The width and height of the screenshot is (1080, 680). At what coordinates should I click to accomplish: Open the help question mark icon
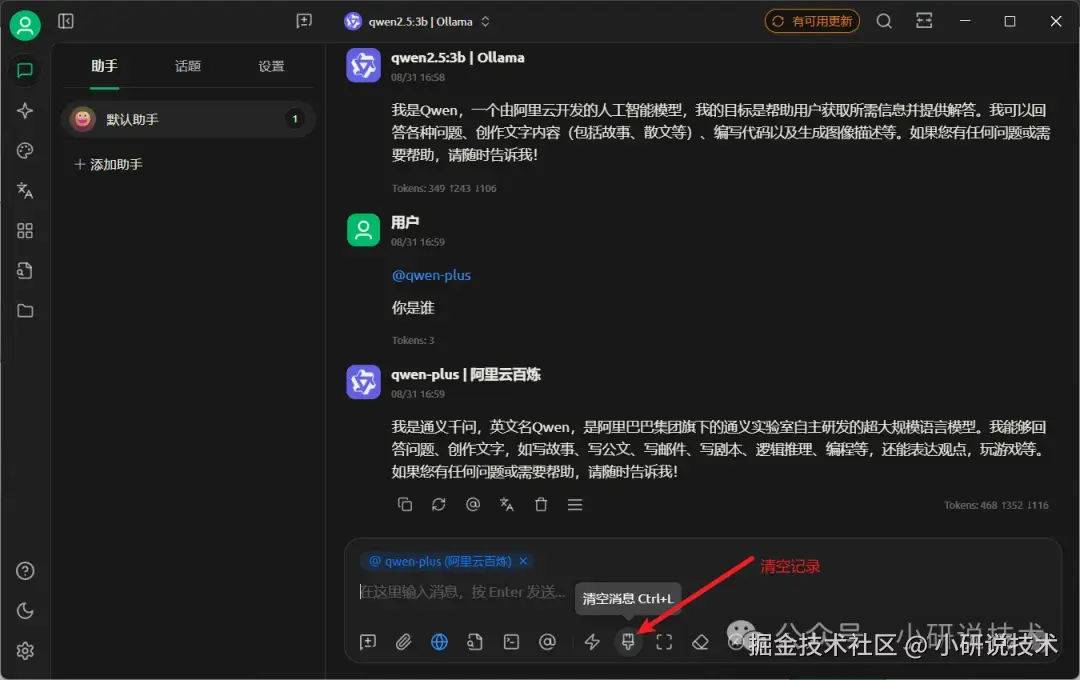[x=25, y=571]
